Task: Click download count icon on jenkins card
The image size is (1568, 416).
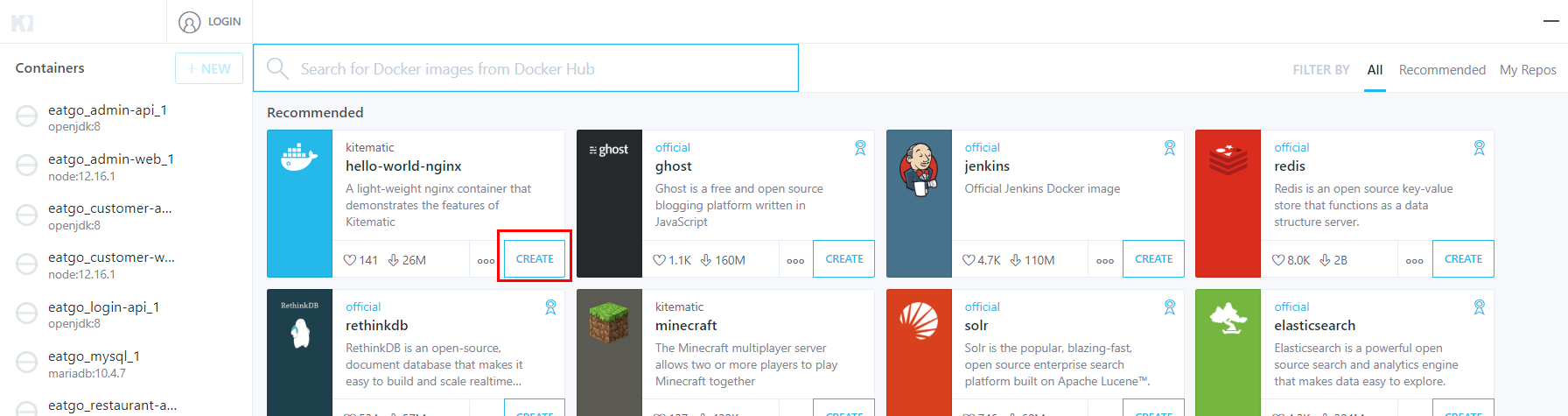Action: tap(1016, 260)
